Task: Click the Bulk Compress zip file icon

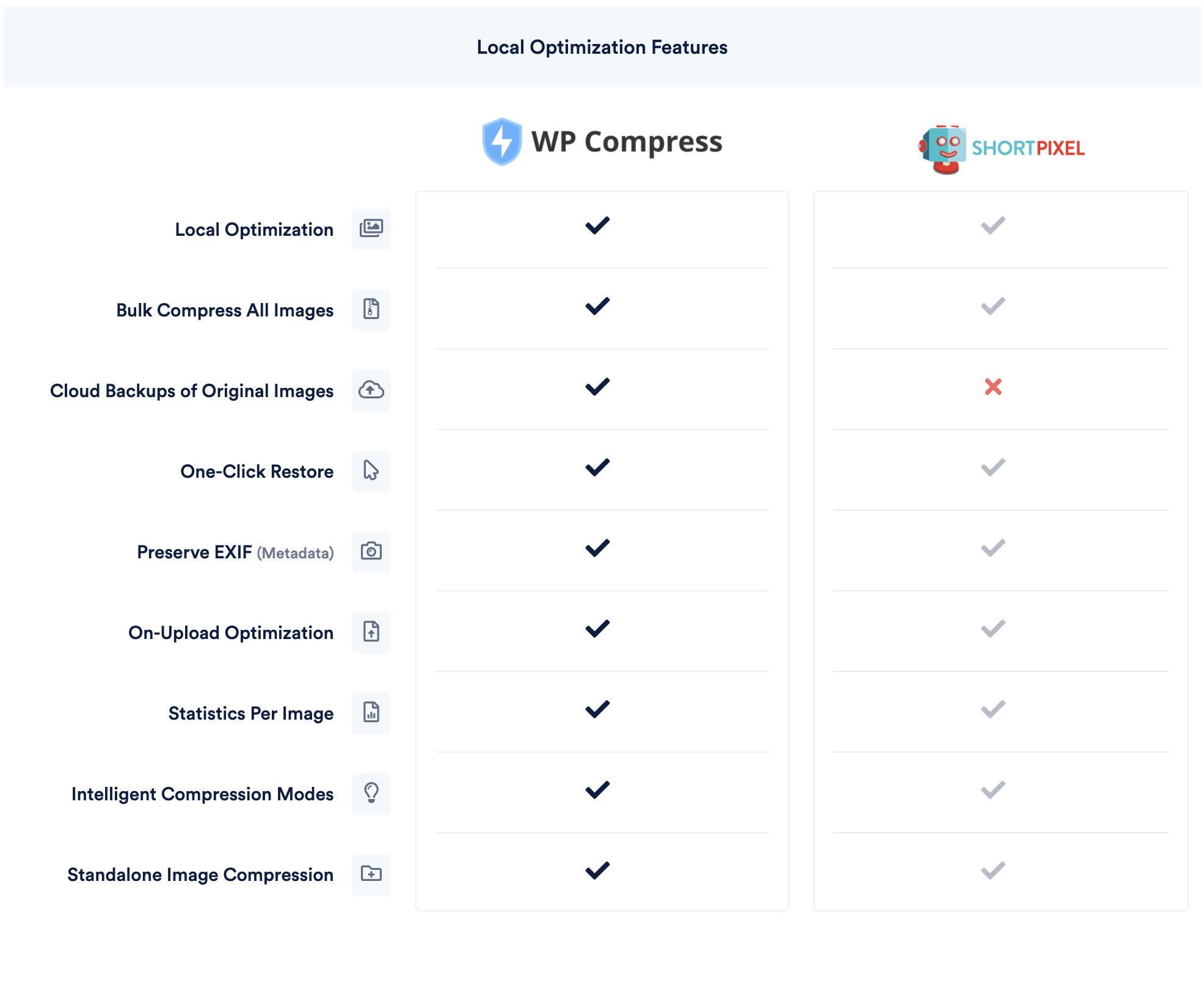Action: (x=371, y=310)
